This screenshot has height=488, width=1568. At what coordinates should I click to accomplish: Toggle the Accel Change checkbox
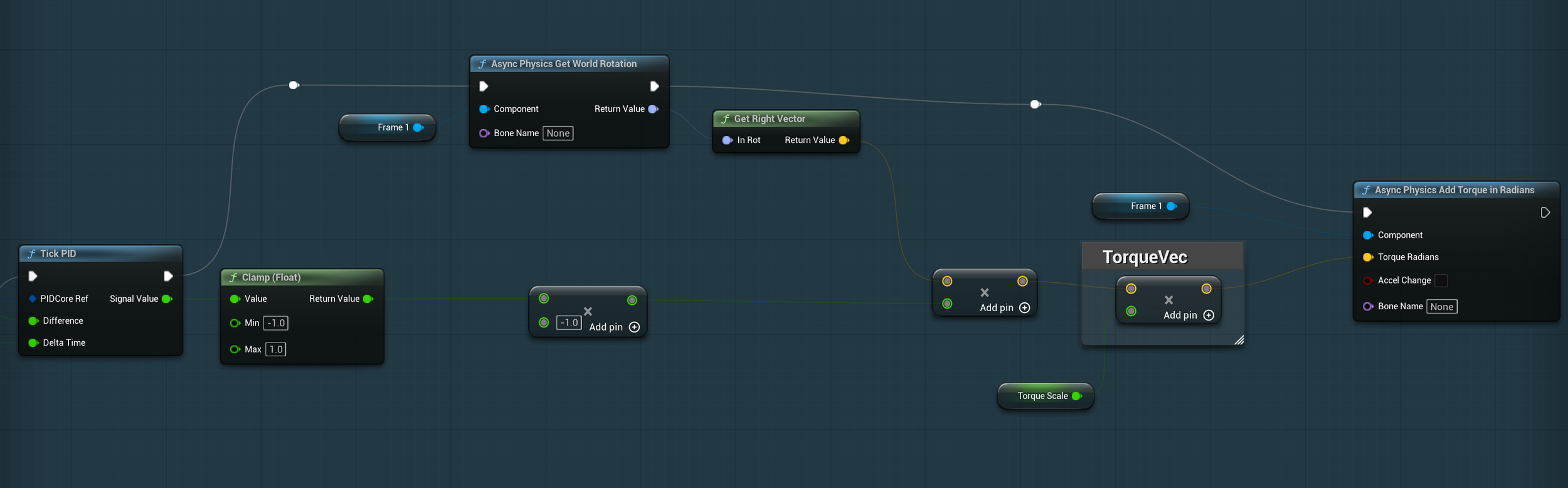click(1441, 280)
